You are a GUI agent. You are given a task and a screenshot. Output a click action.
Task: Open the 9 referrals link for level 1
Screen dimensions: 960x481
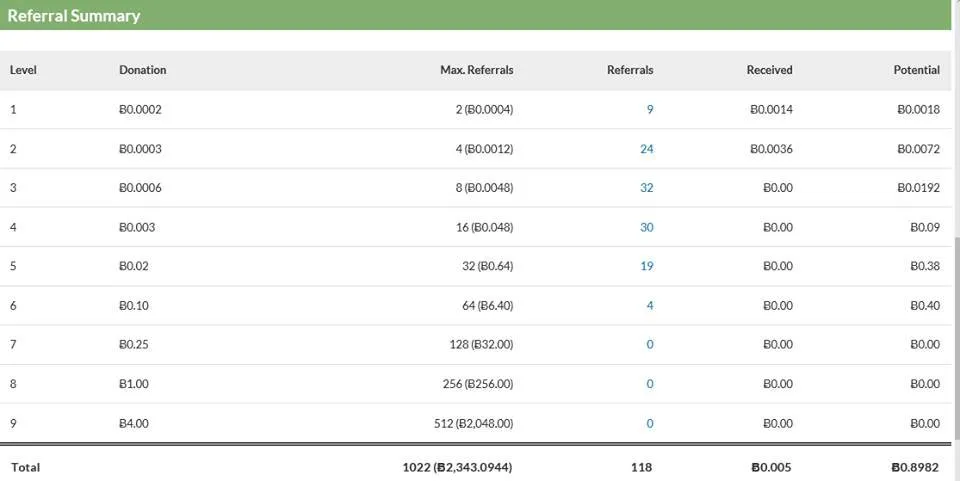tap(650, 110)
